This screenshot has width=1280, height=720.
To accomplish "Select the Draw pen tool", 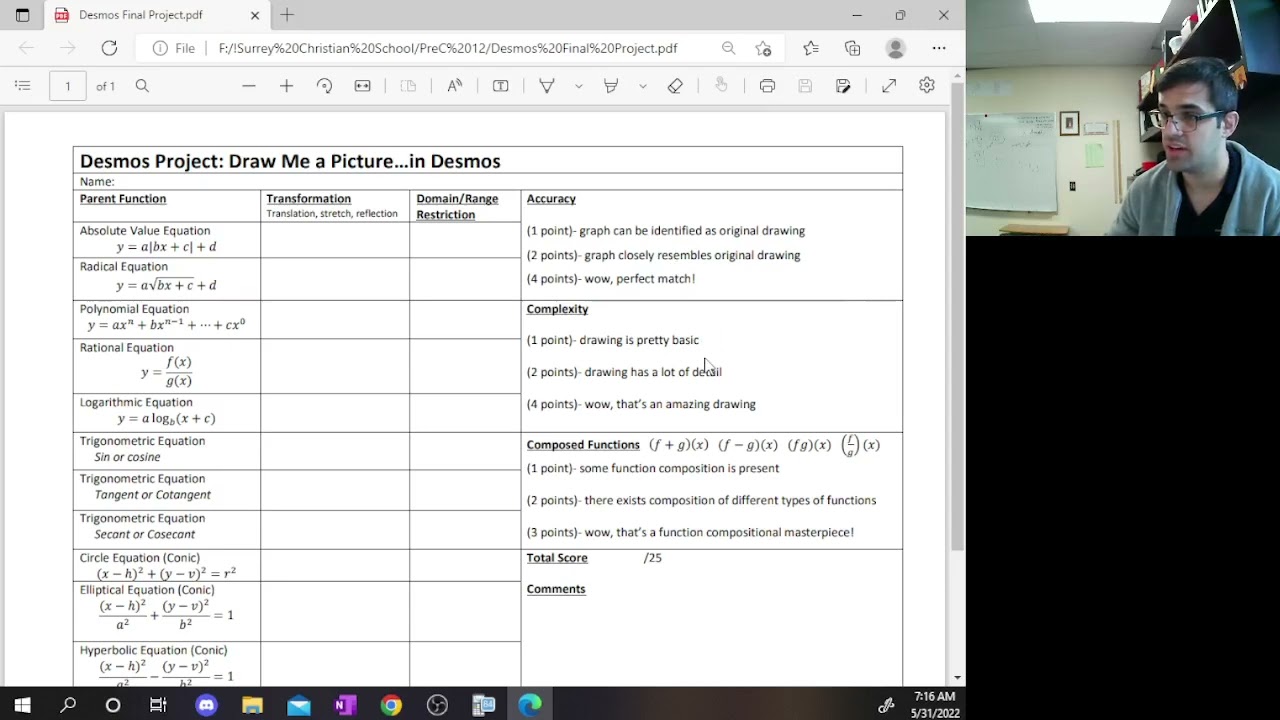I will tap(547, 86).
